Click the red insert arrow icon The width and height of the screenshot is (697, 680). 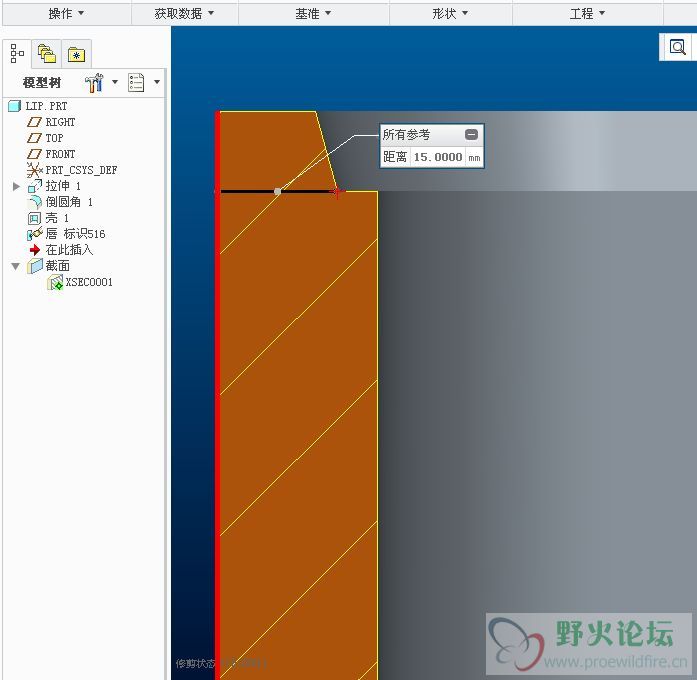(x=35, y=250)
